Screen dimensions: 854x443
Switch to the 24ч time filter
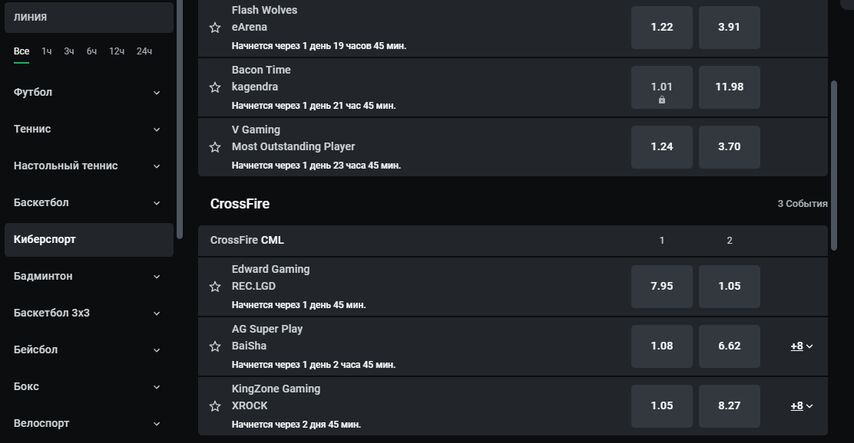click(144, 51)
